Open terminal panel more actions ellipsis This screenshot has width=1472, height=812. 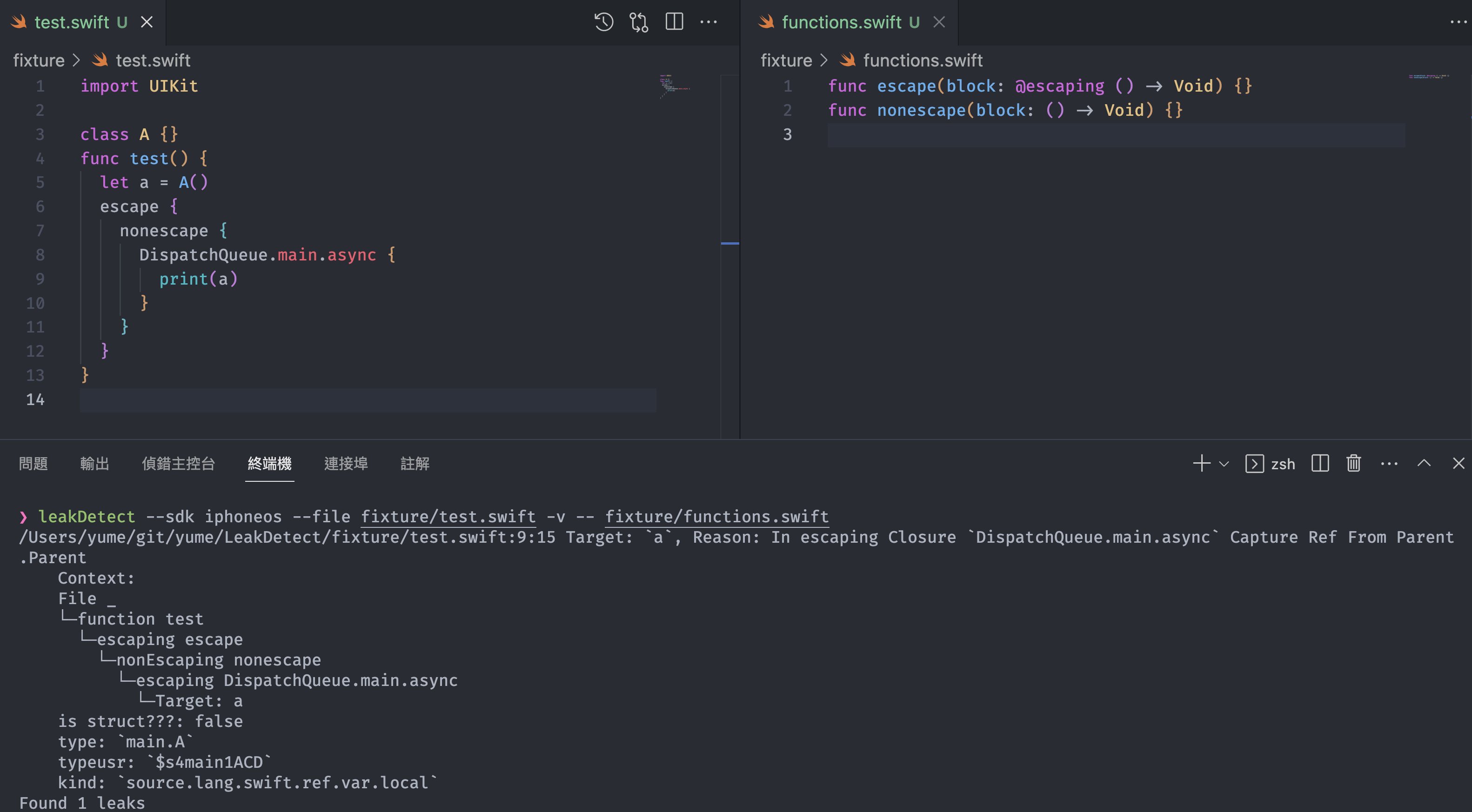[1389, 463]
